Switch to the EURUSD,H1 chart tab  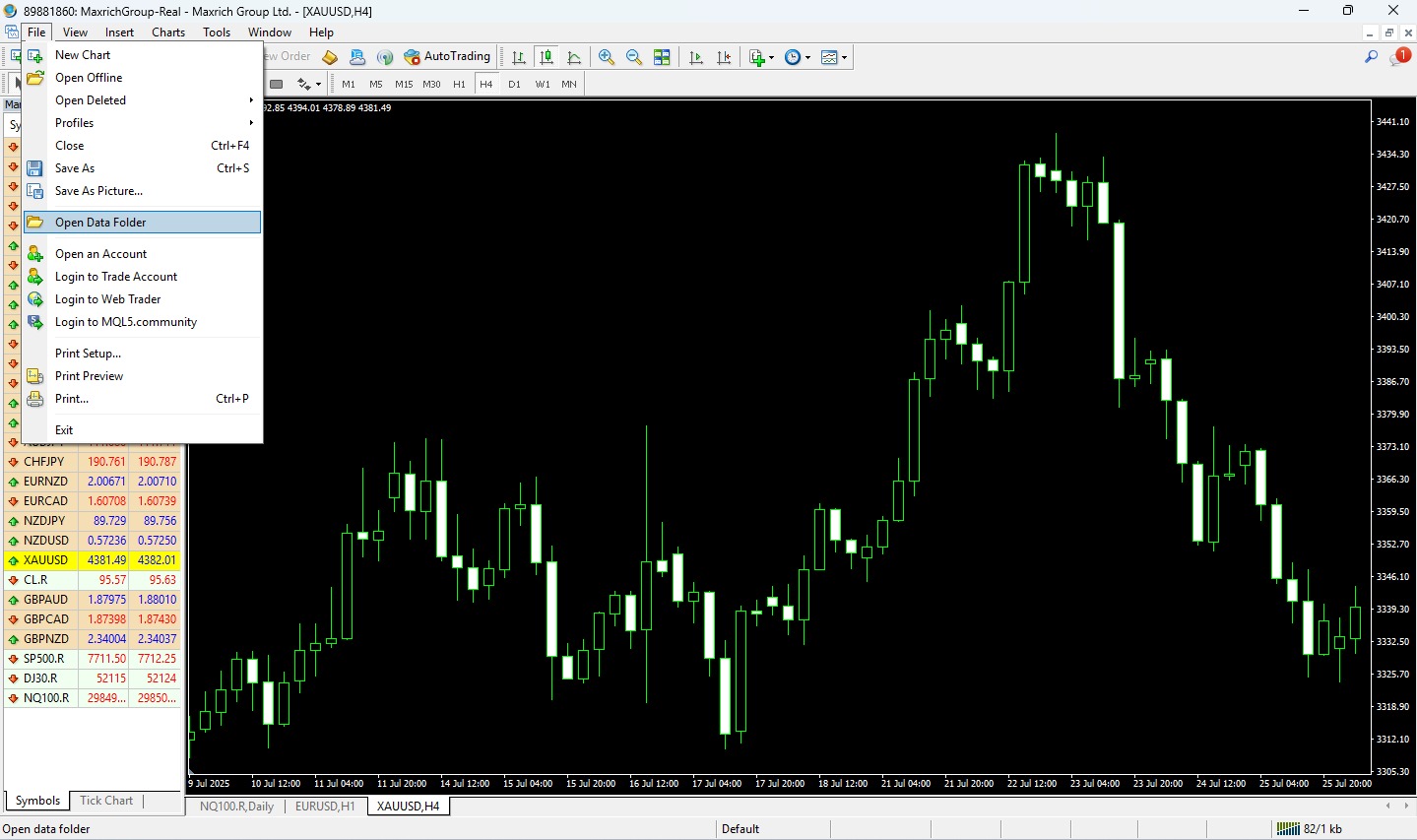tap(325, 807)
